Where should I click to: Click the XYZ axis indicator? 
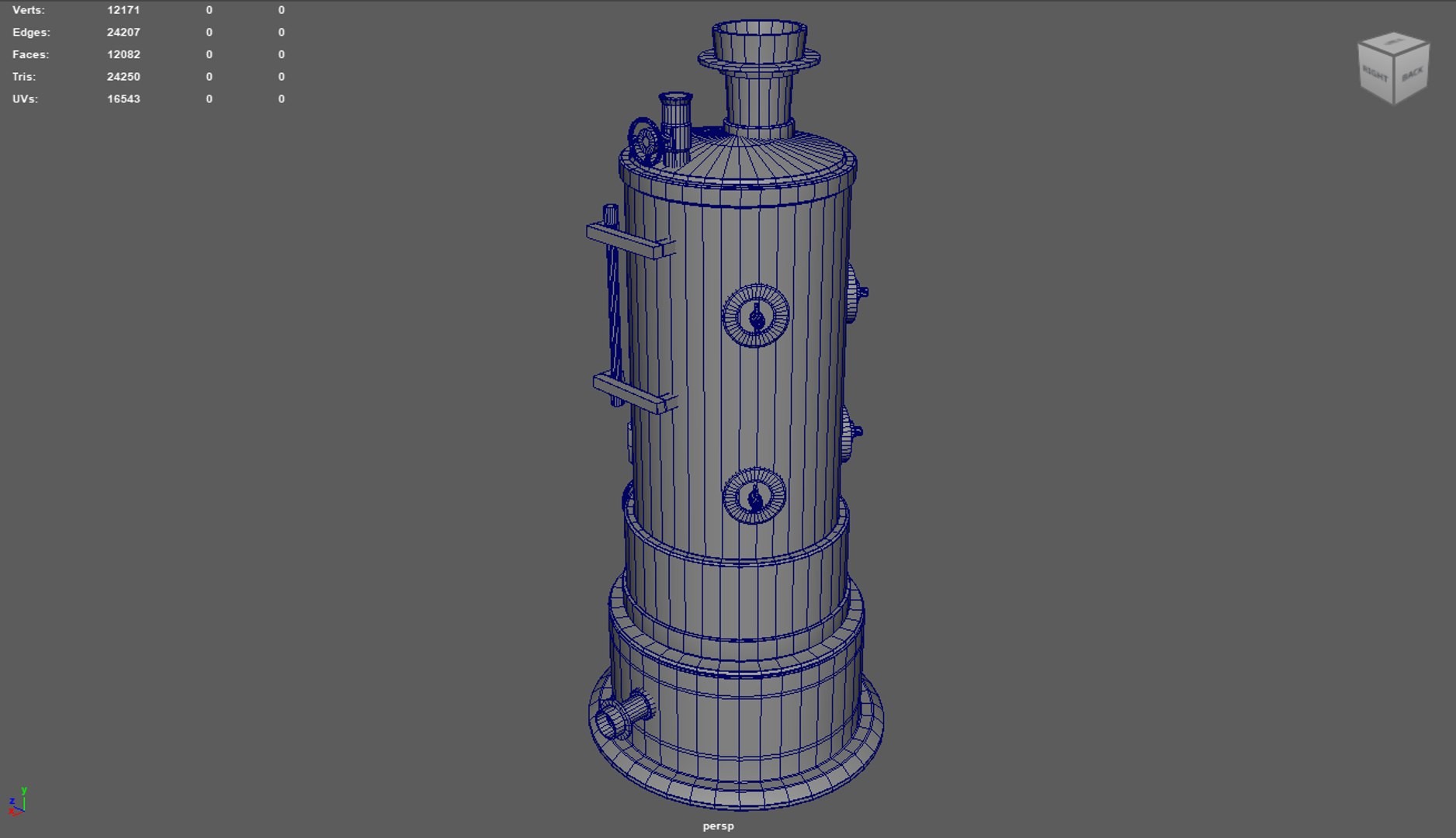(17, 802)
